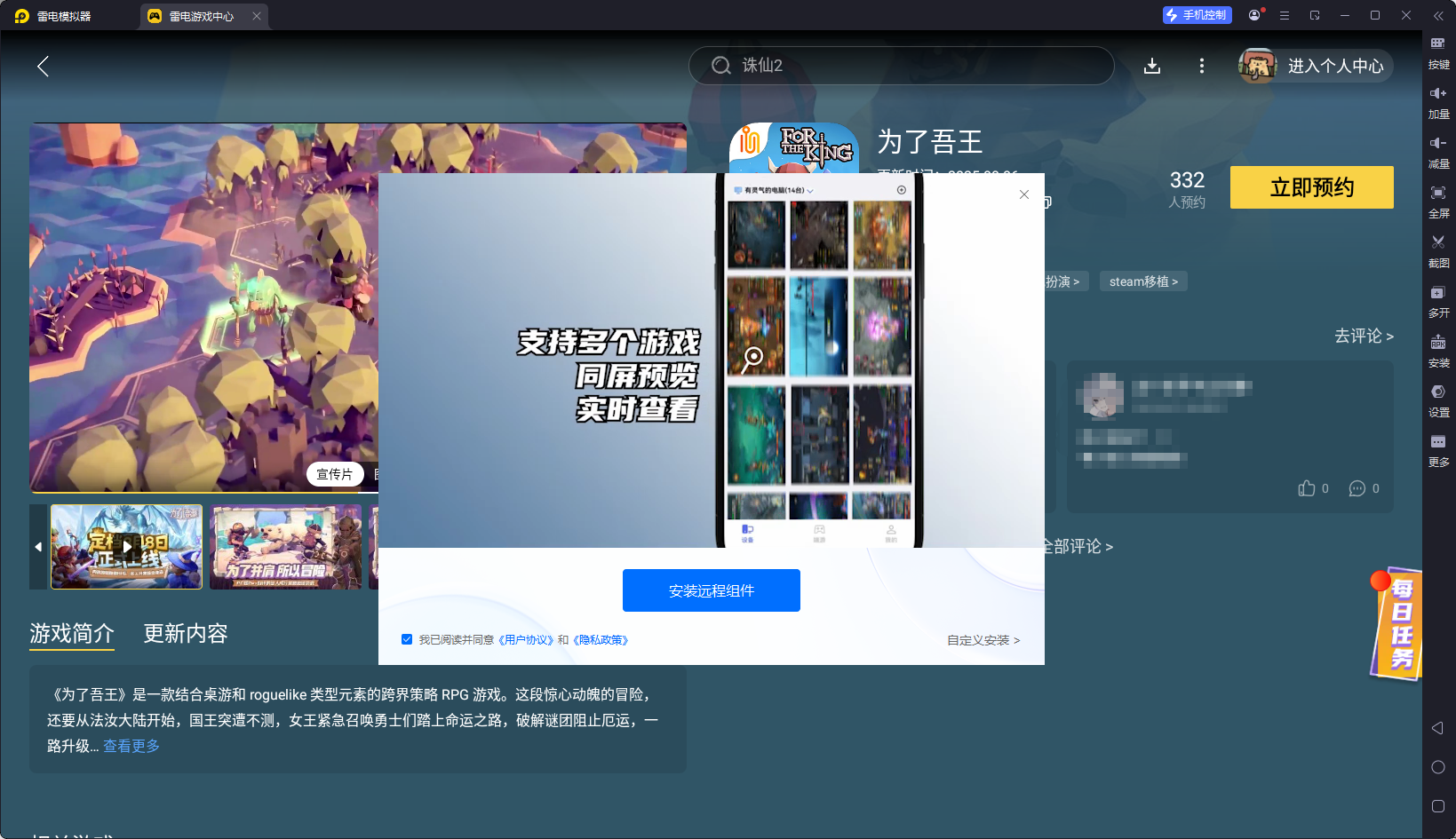Open the multi-instance (多开) tool

pos(1438,300)
